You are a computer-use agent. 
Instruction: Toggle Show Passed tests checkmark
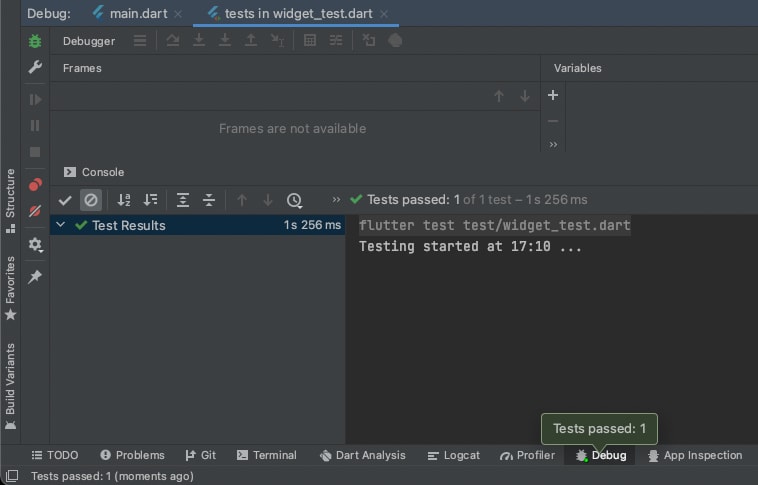click(x=65, y=200)
